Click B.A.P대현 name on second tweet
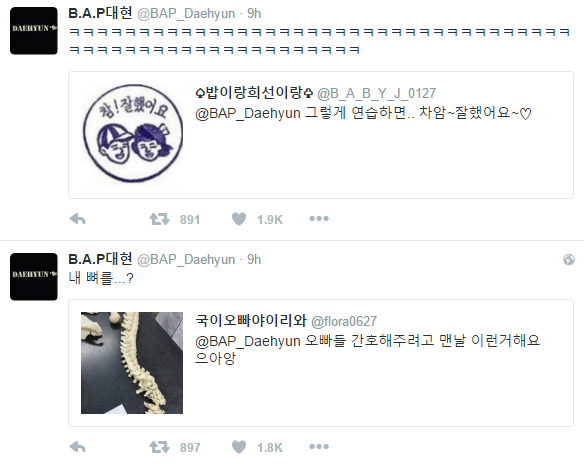Image resolution: width=584 pixels, height=467 pixels. pyautogui.click(x=100, y=259)
